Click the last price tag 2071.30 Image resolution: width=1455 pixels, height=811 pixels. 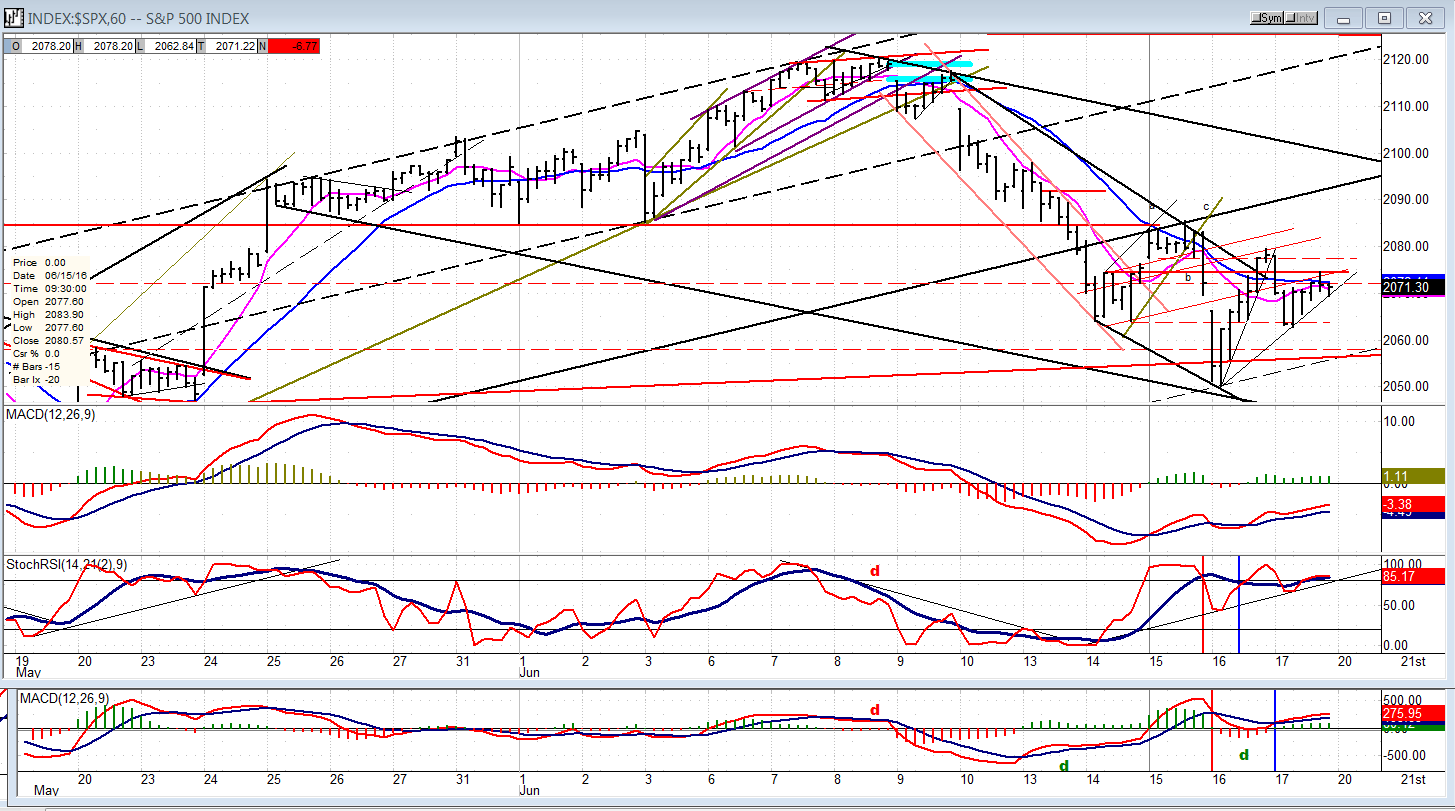pyautogui.click(x=1411, y=287)
